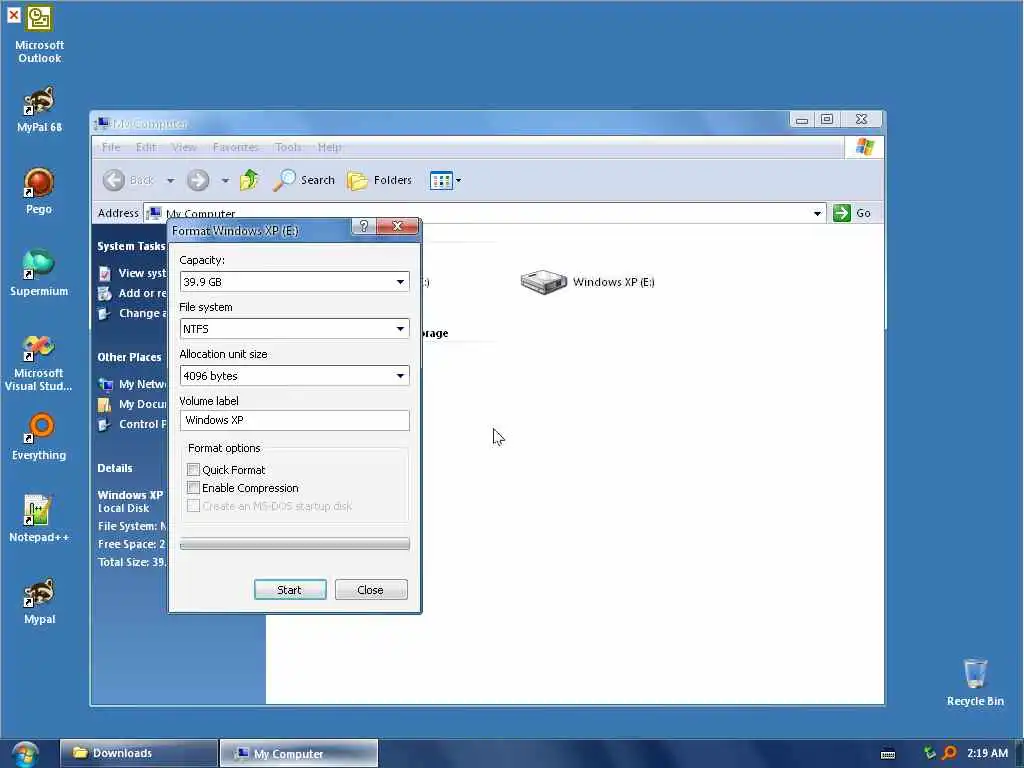Open the File menu in My Computer
This screenshot has width=1024, height=768.
pos(111,147)
